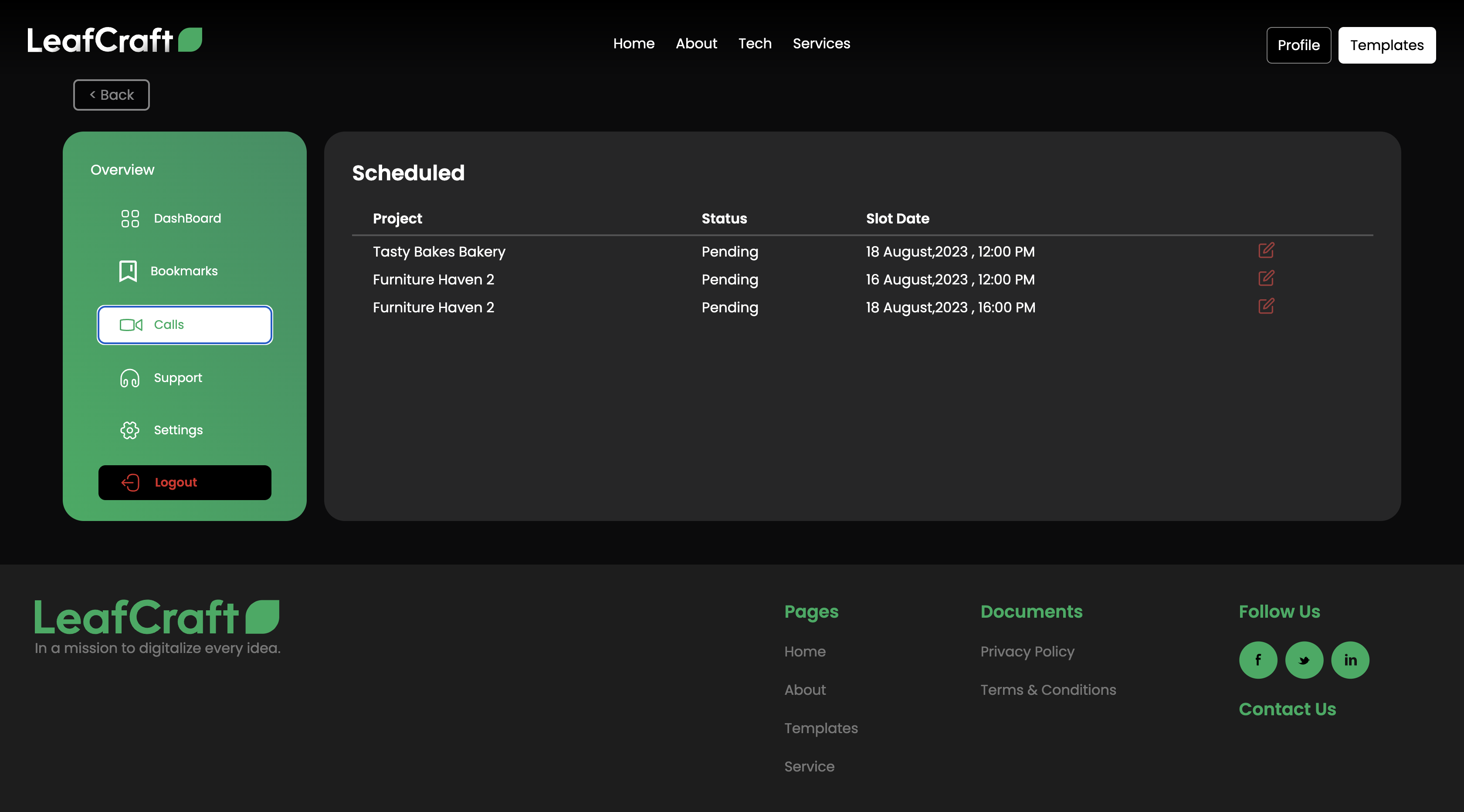Edit the Tasty Bakes Bakery scheduled call

click(x=1266, y=250)
